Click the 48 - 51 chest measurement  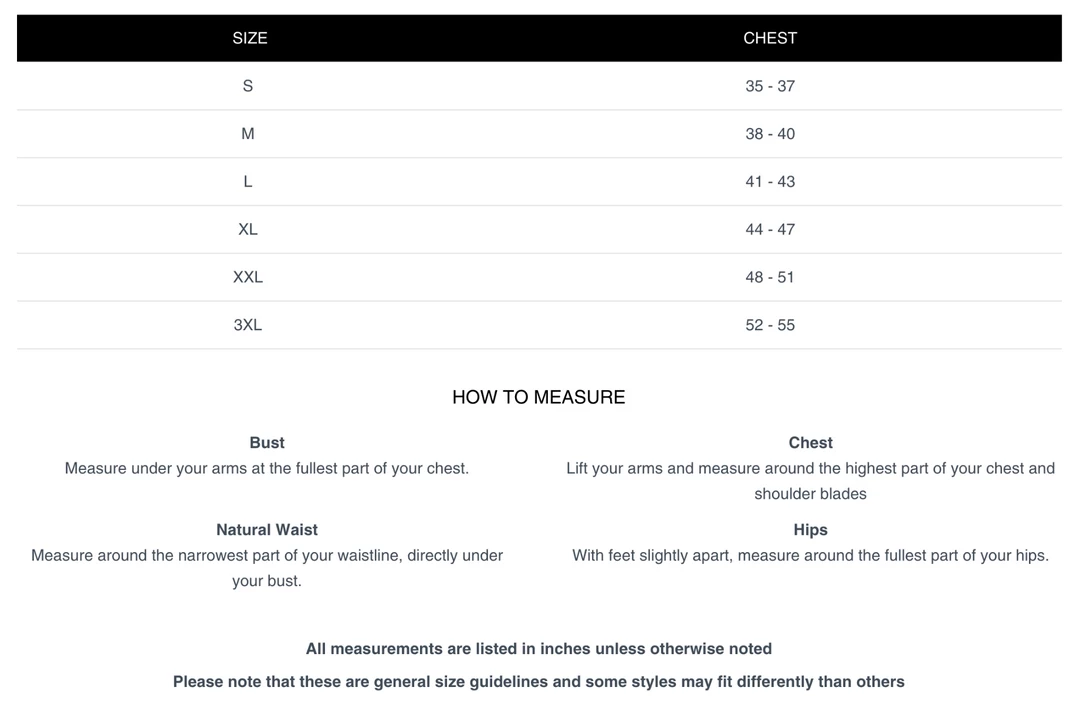point(770,277)
